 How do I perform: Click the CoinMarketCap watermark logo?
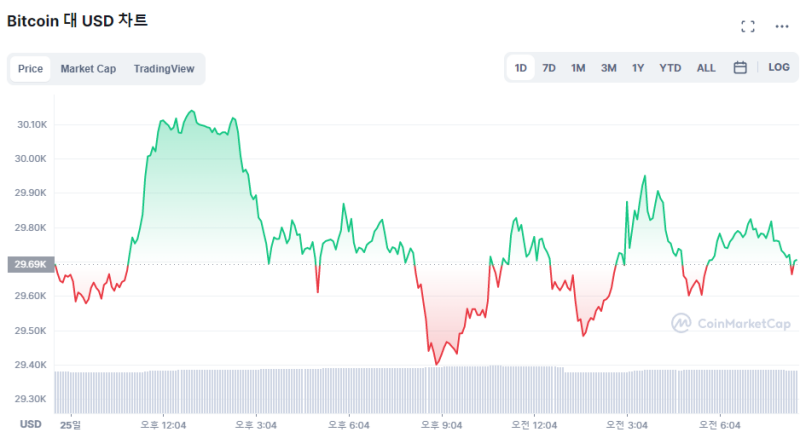point(730,323)
